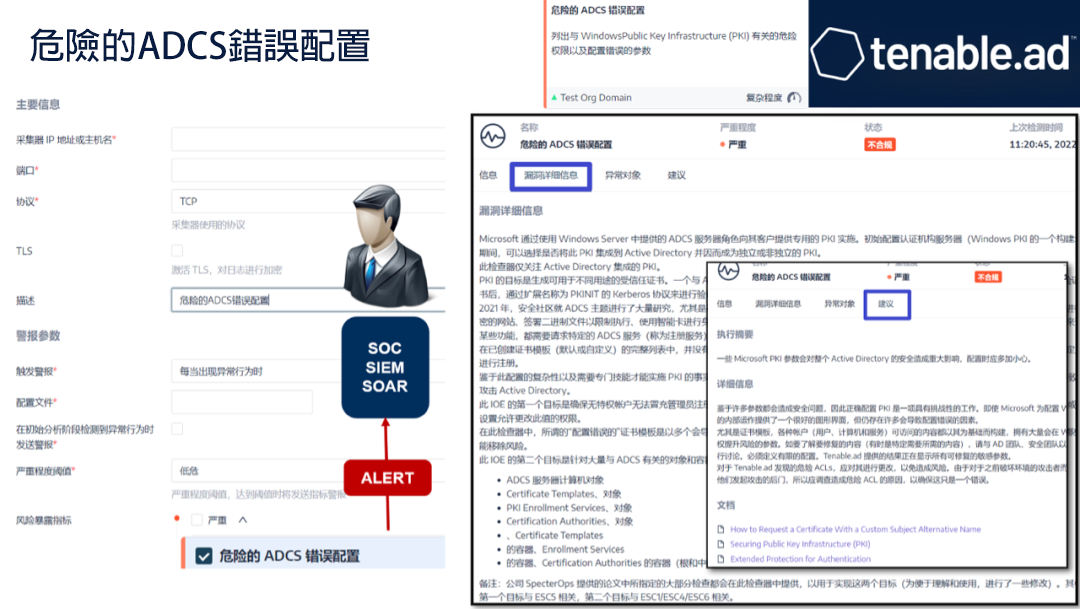The height and width of the screenshot is (609, 1080).
Task: Open the Extended Protection for Authentication link
Action: tap(800, 559)
